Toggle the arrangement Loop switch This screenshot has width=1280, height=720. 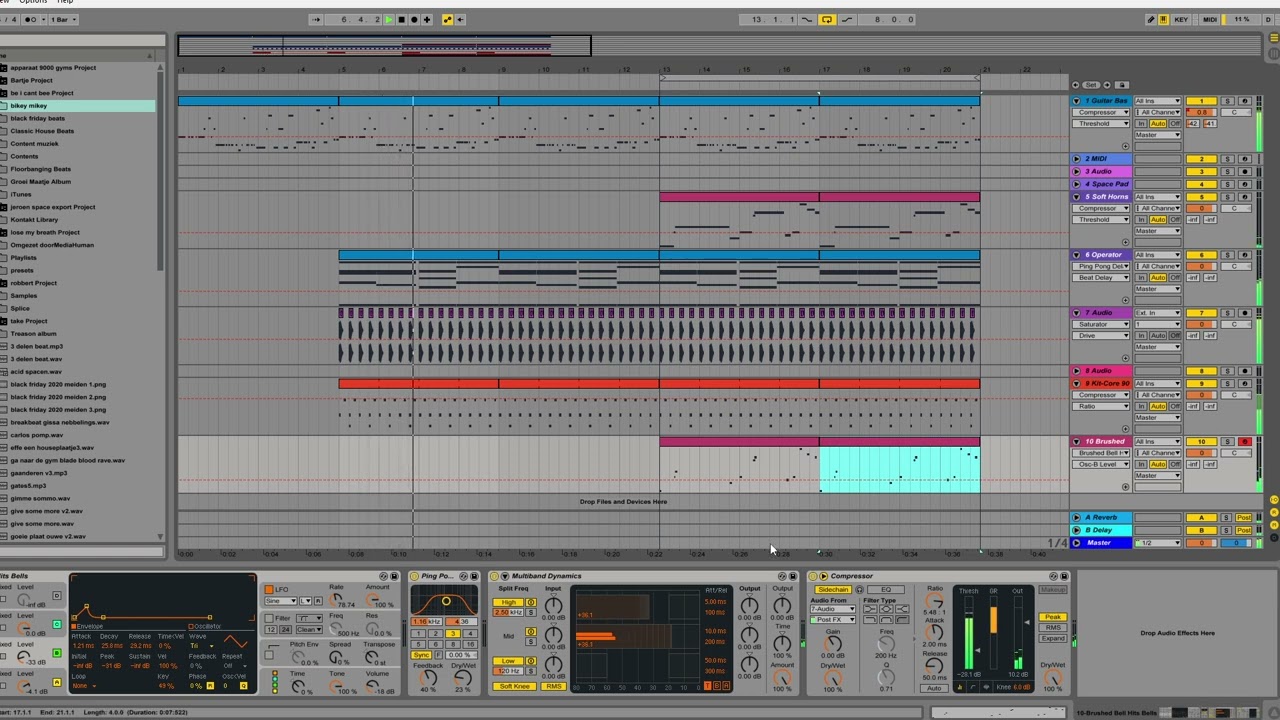tap(827, 19)
